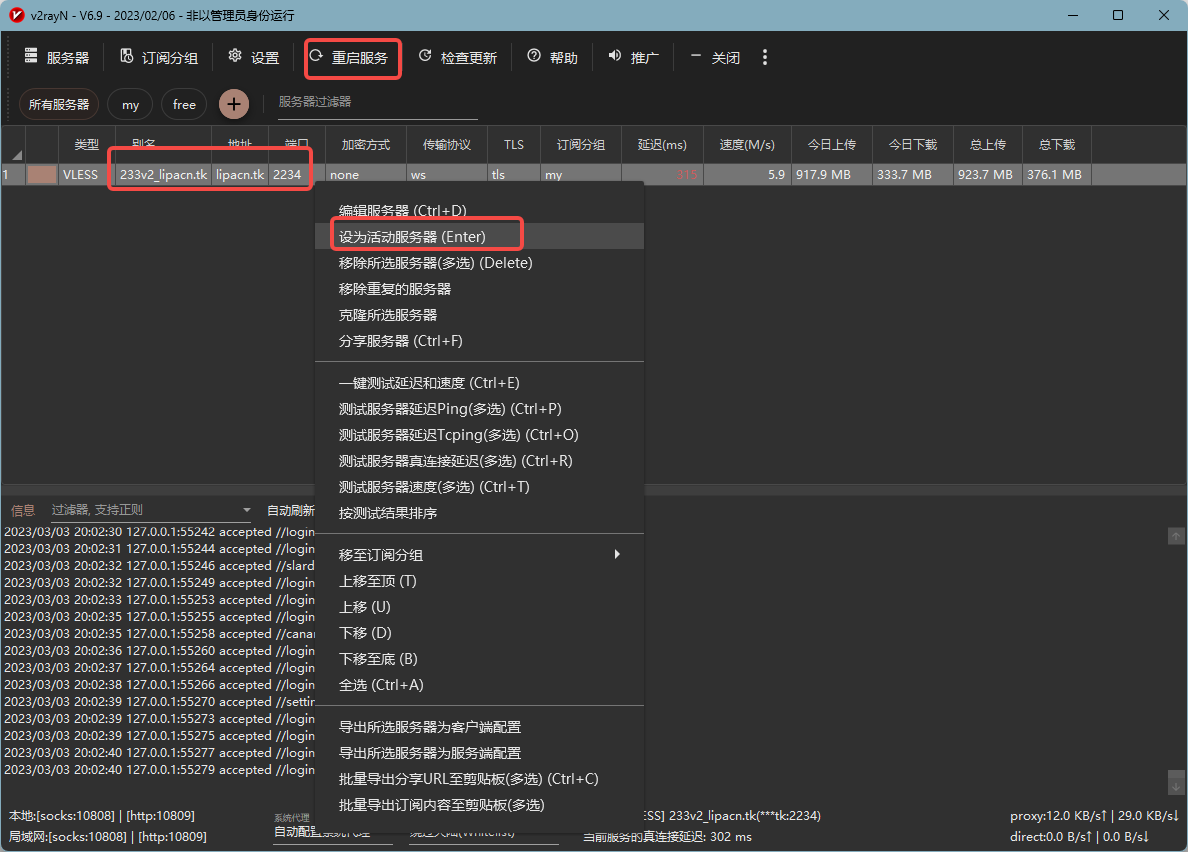Image resolution: width=1188 pixels, height=852 pixels.
Task: Select the my subscription group chip
Action: [x=130, y=105]
